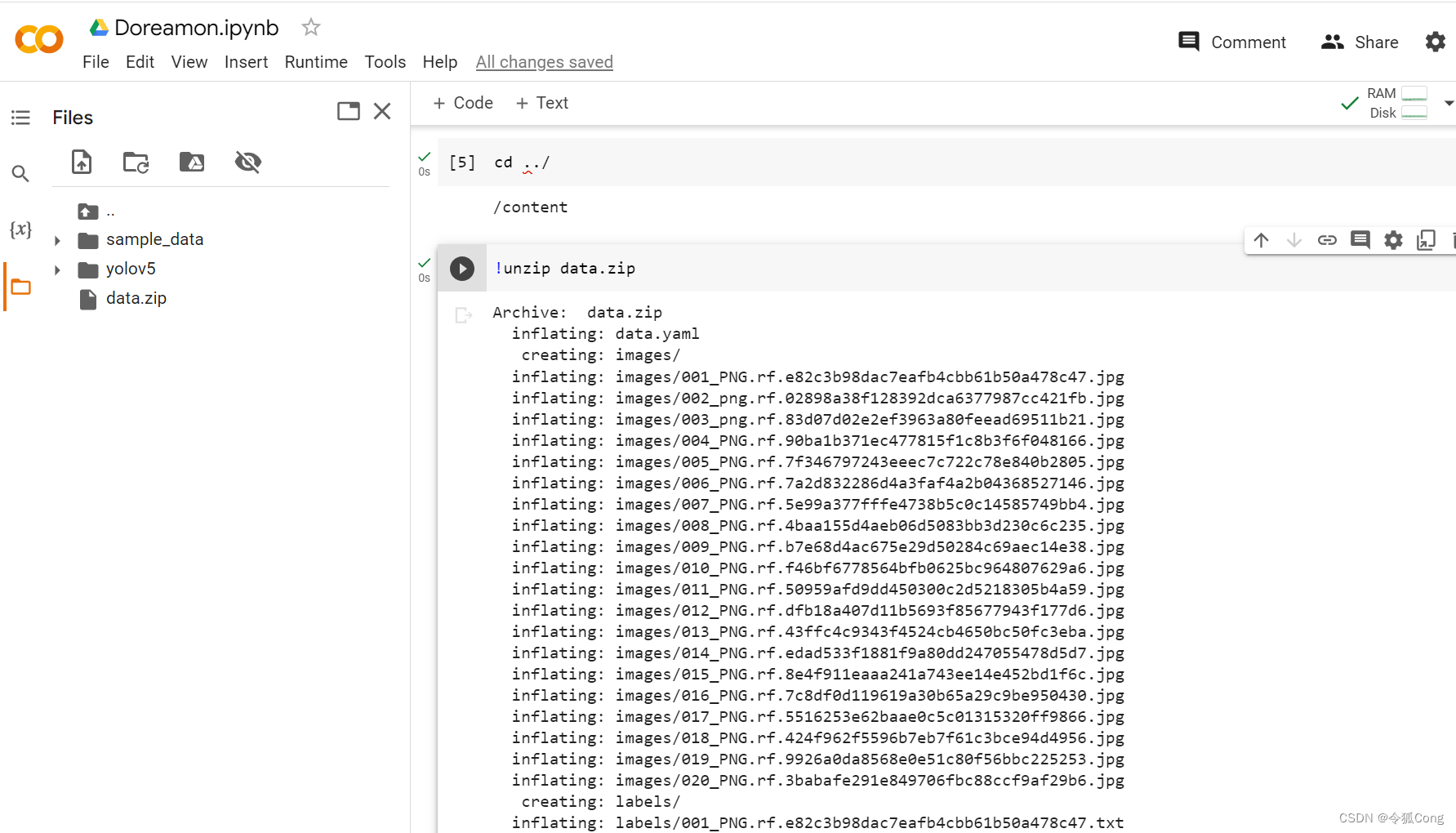Expand the sample_data folder arrow
The image size is (1456, 833).
[57, 240]
